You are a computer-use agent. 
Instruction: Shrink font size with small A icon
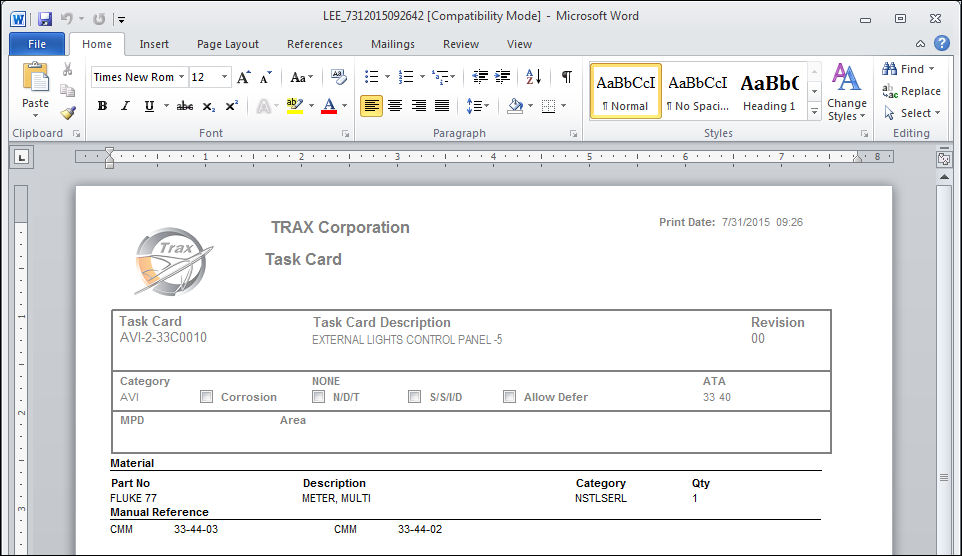point(265,77)
